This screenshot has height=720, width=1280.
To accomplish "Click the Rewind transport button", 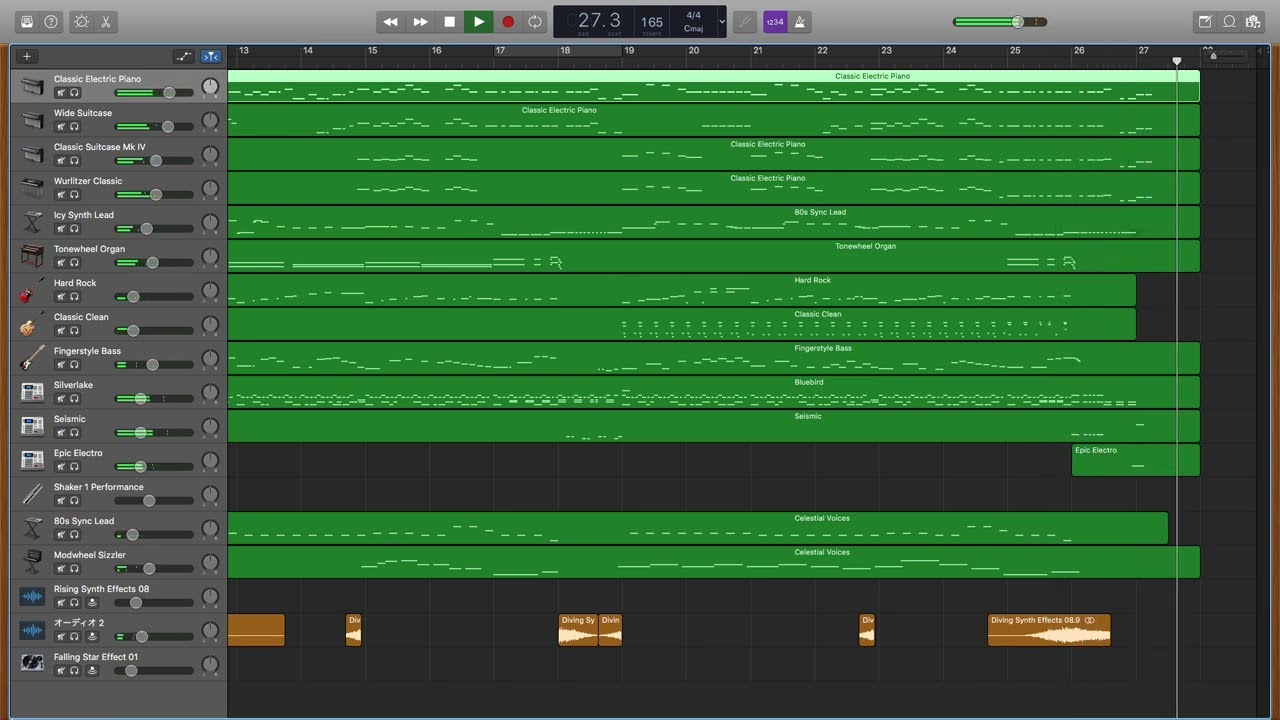I will tap(391, 21).
